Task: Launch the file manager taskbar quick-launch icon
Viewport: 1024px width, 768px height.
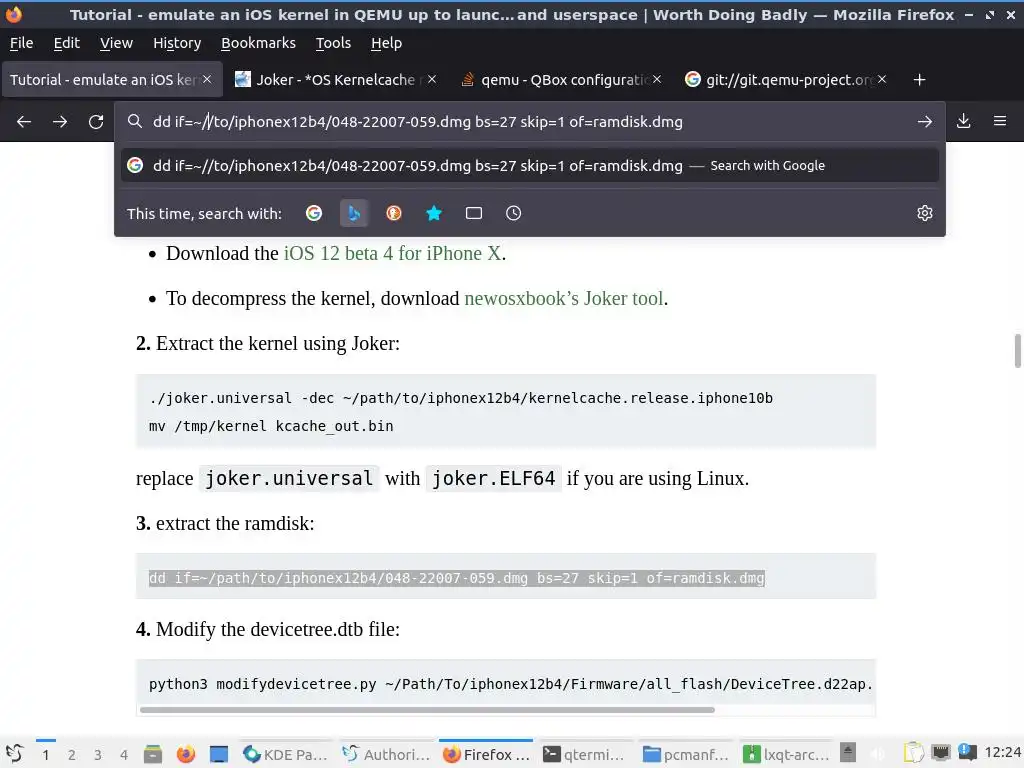Action: click(x=153, y=754)
